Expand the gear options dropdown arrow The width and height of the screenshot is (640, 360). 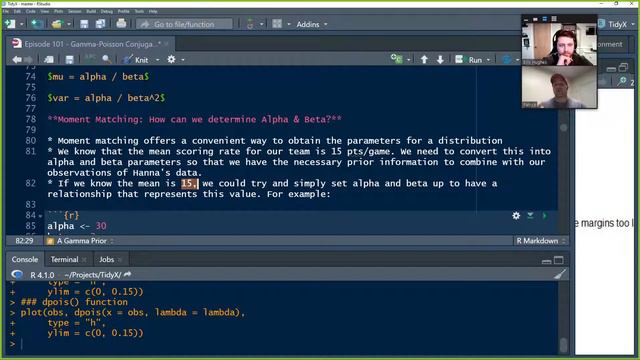[x=183, y=60]
